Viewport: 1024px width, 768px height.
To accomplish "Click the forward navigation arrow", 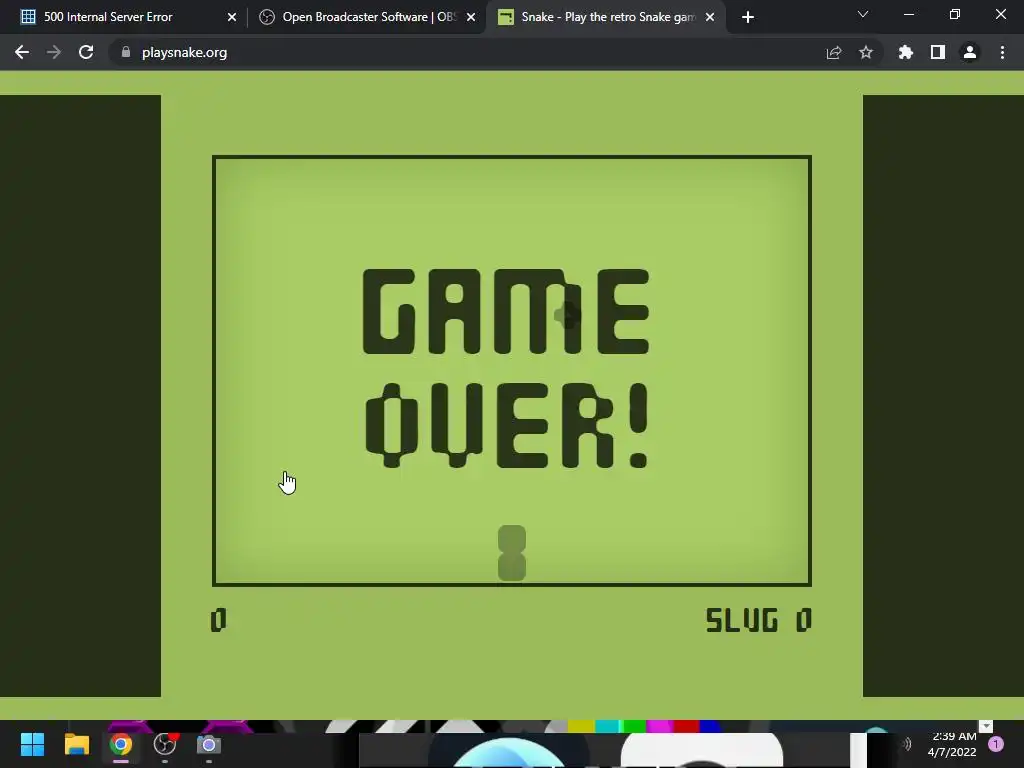I will (54, 52).
